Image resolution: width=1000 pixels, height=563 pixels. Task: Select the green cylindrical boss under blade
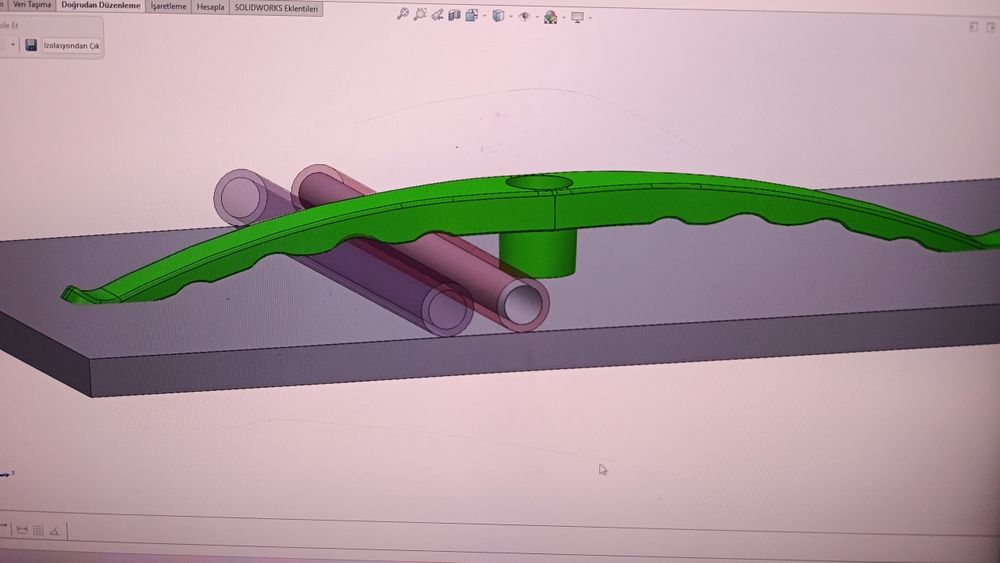tap(538, 253)
